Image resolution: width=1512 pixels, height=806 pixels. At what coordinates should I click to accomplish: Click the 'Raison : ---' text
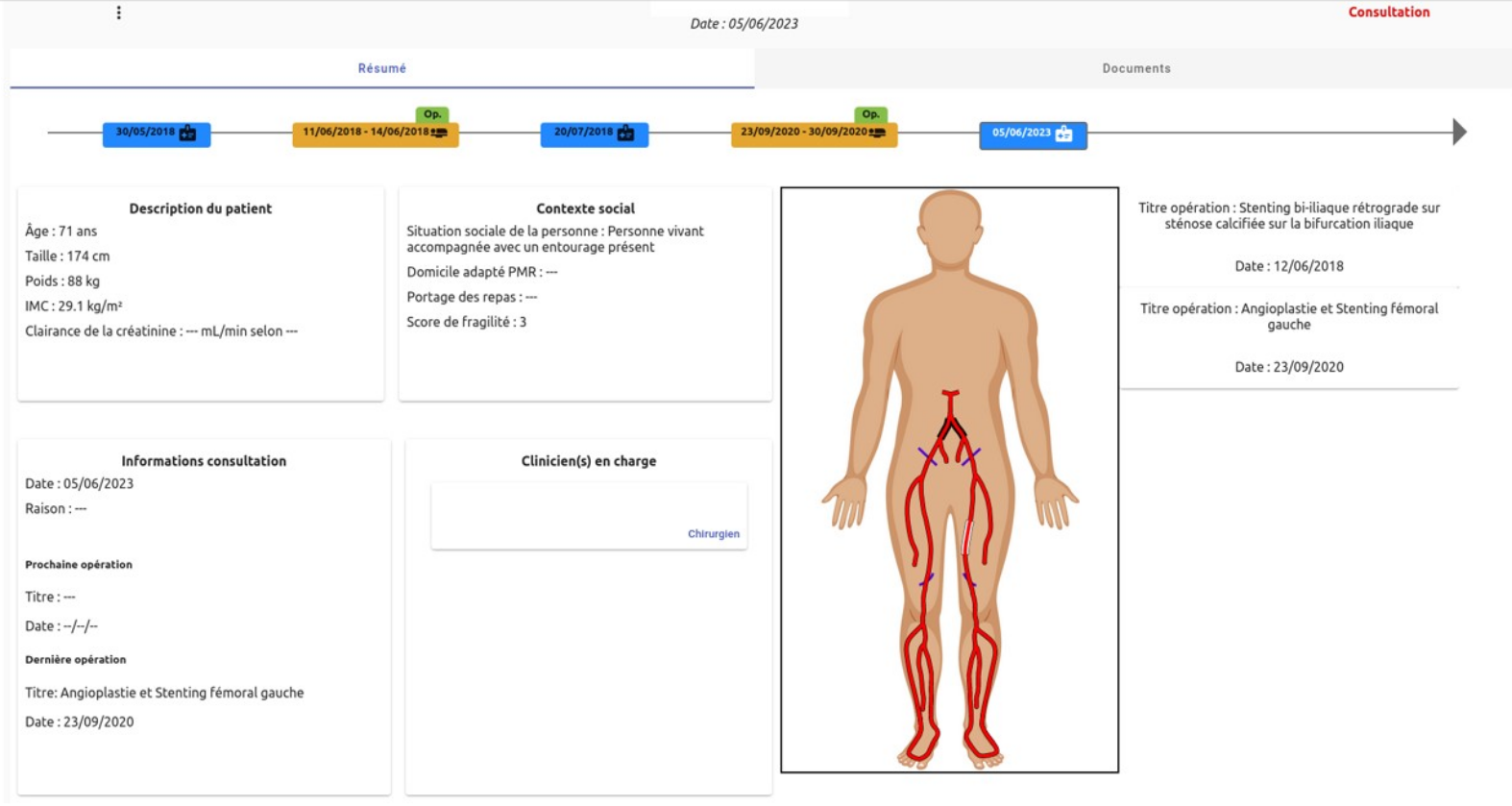coord(56,509)
